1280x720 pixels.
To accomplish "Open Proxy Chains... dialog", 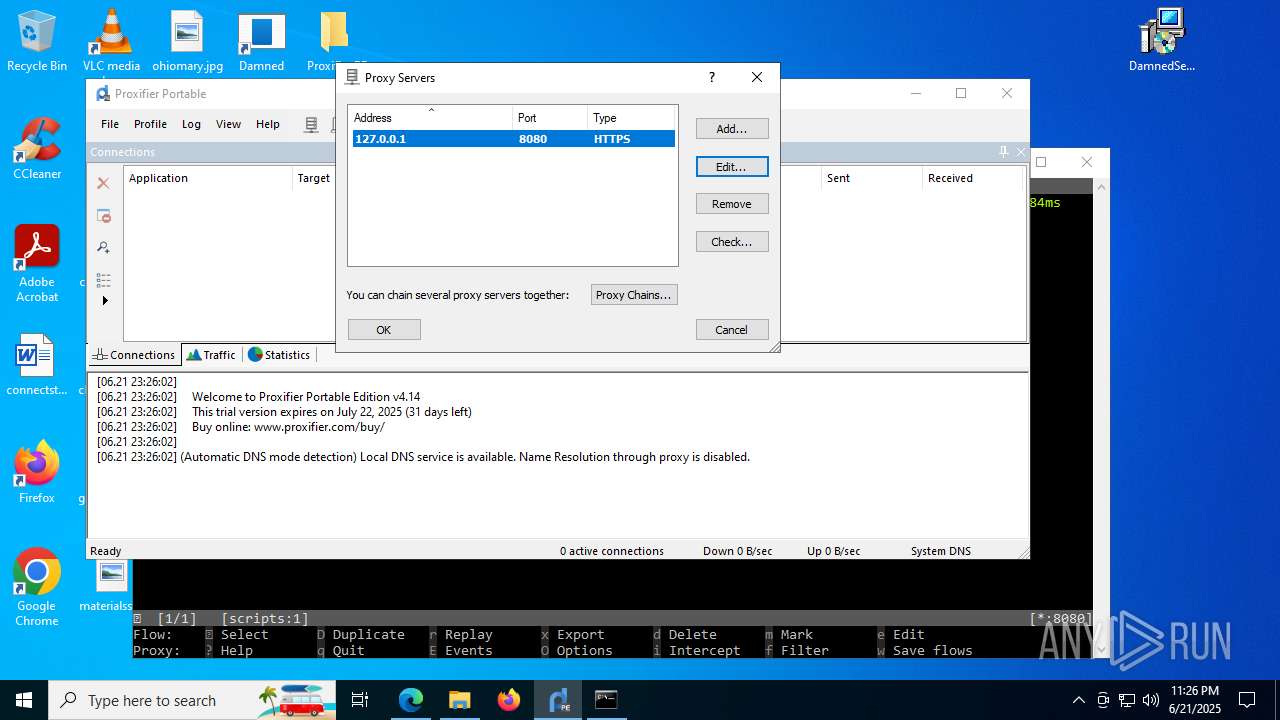I will (634, 295).
